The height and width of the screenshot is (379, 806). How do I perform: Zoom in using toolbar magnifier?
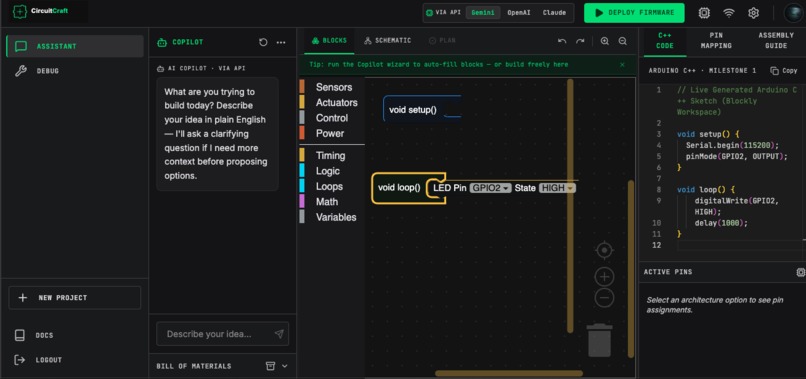click(x=604, y=41)
